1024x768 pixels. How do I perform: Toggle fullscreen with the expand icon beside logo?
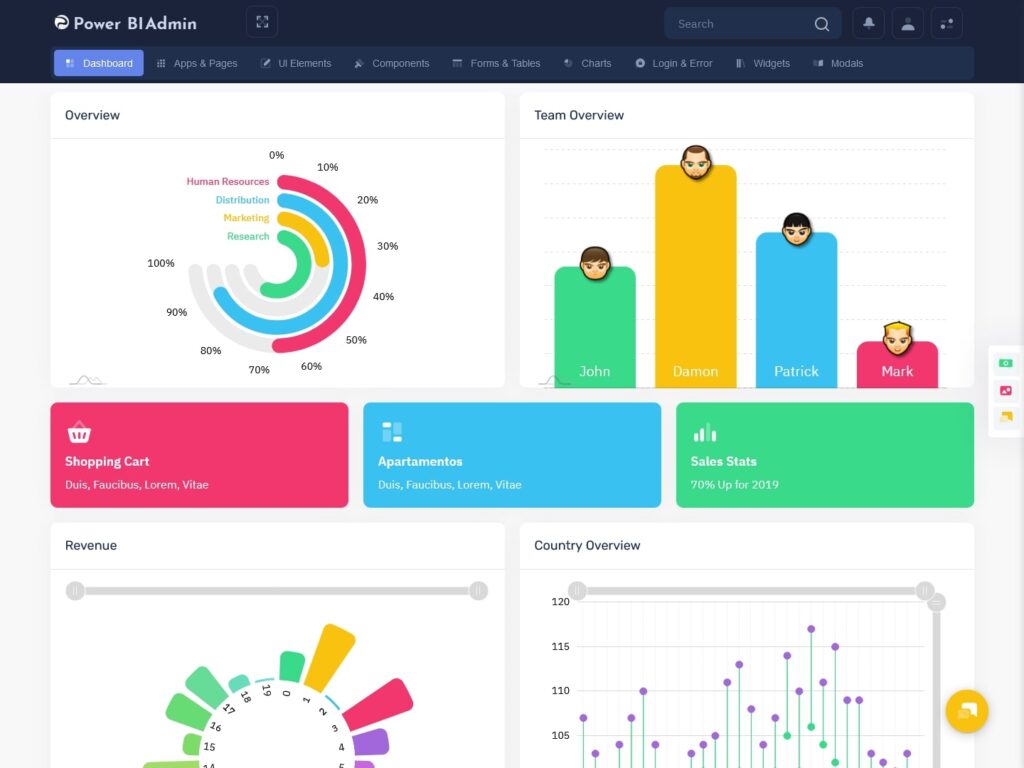261,21
